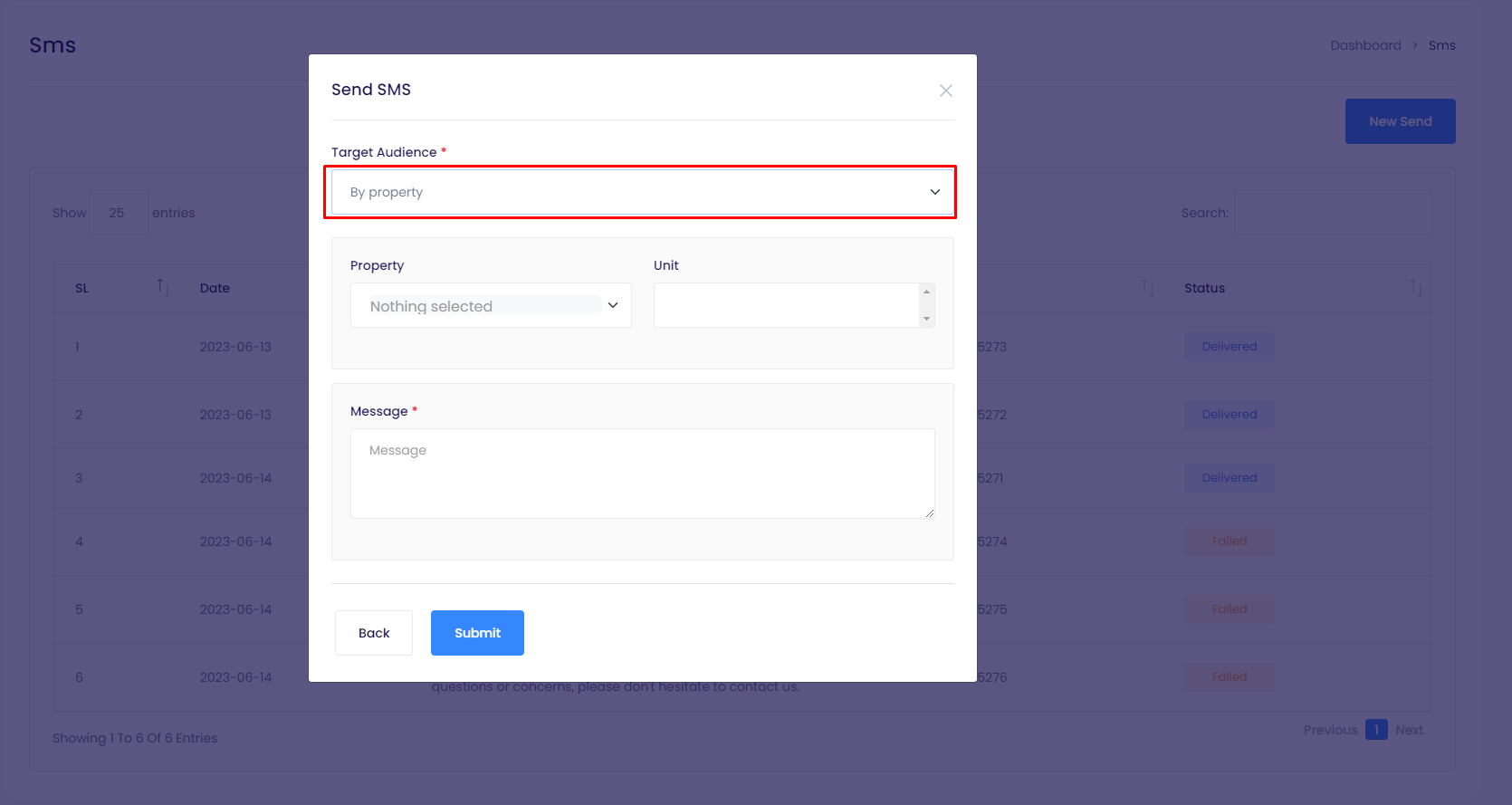
Task: Change the Show entries count field
Action: [x=119, y=213]
